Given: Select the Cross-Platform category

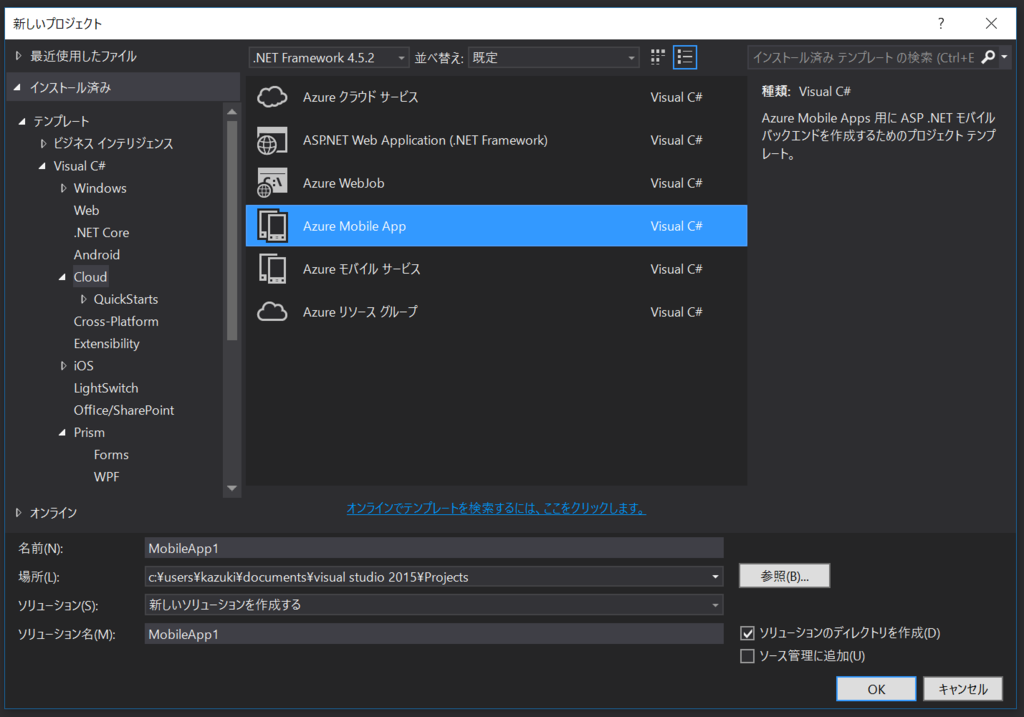Looking at the screenshot, I should point(116,321).
